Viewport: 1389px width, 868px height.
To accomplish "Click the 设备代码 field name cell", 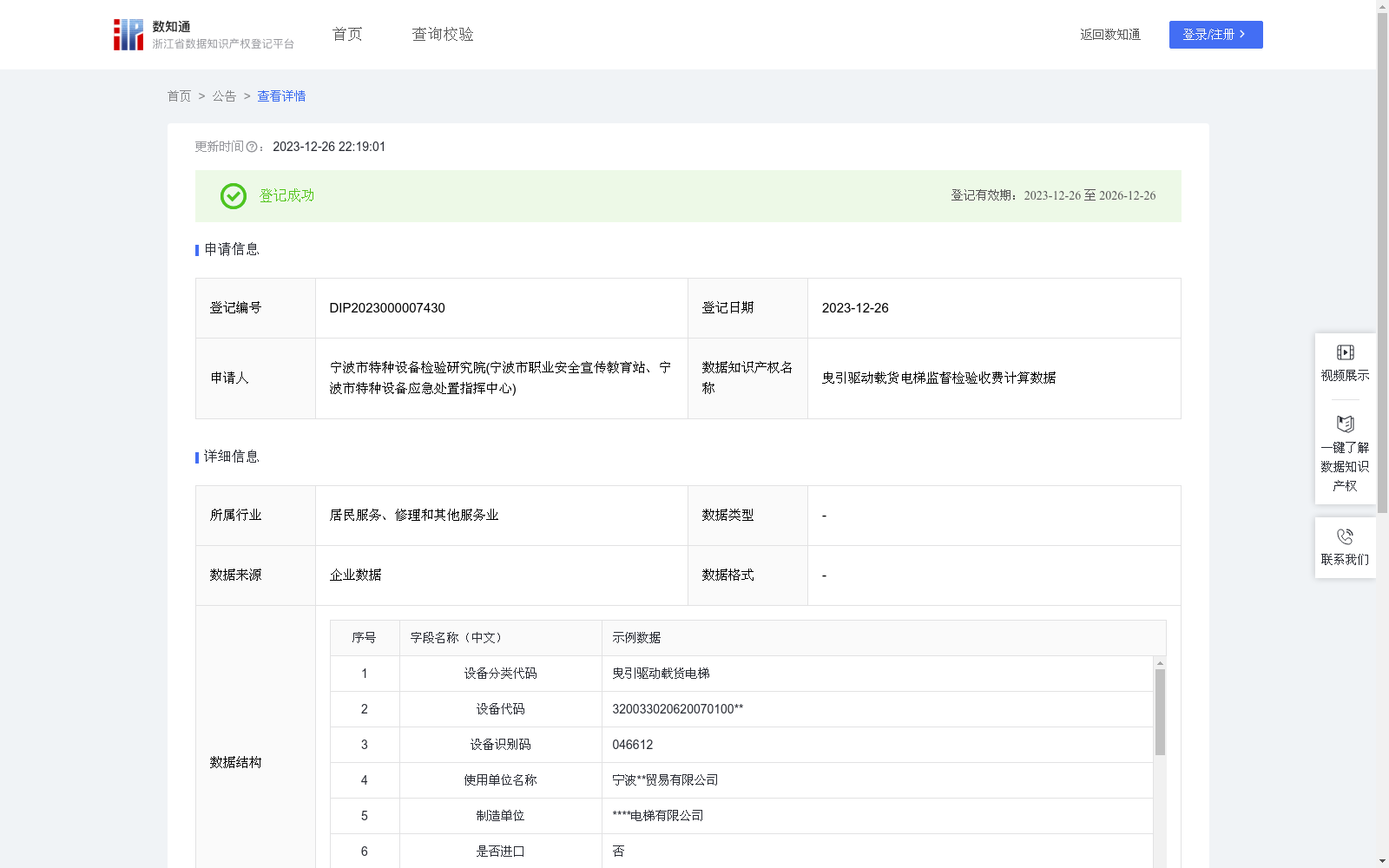I will pyautogui.click(x=501, y=709).
